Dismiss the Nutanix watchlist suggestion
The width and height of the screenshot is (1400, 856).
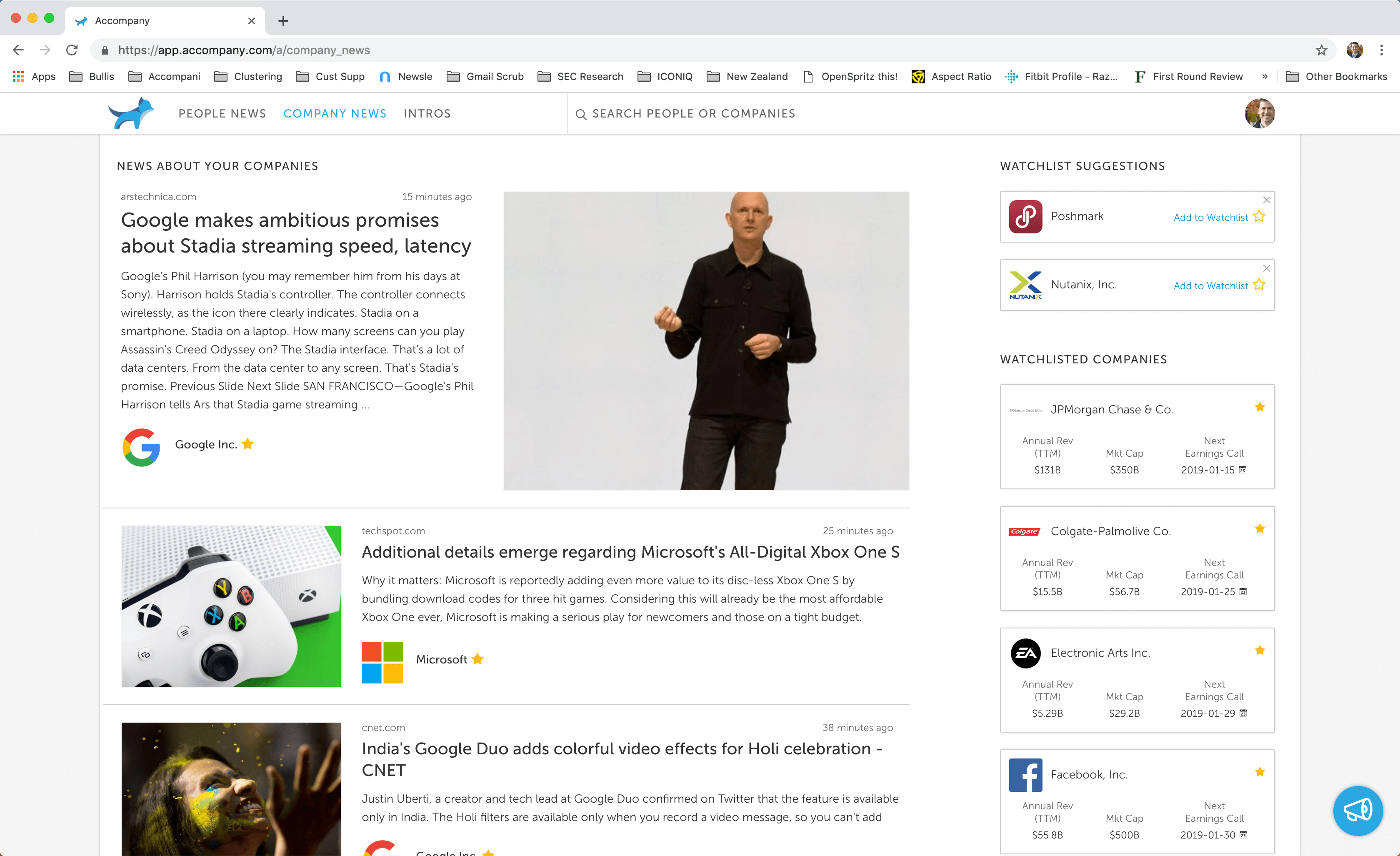1266,268
